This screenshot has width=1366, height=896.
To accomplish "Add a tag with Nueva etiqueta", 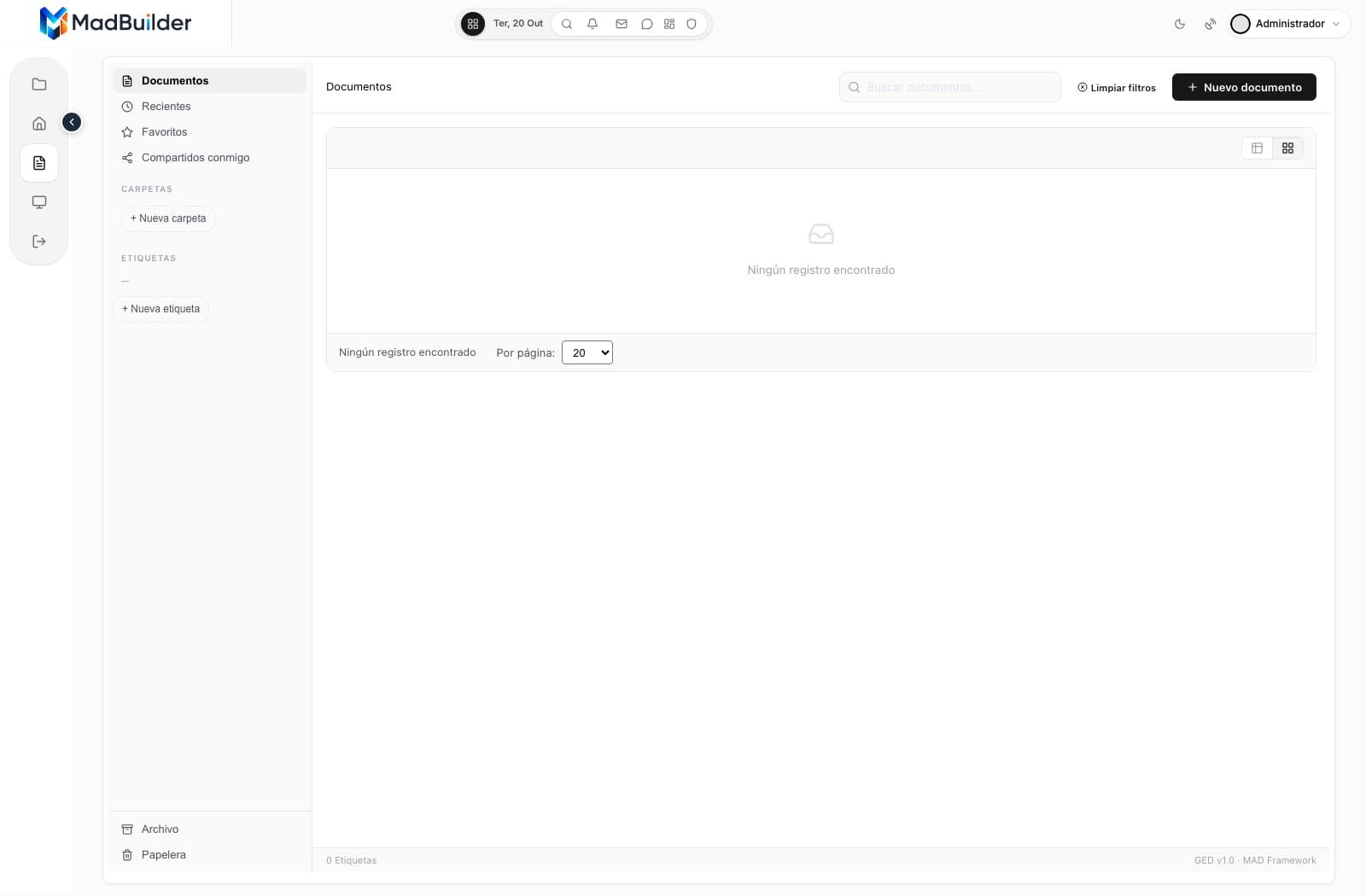I will pyautogui.click(x=161, y=309).
